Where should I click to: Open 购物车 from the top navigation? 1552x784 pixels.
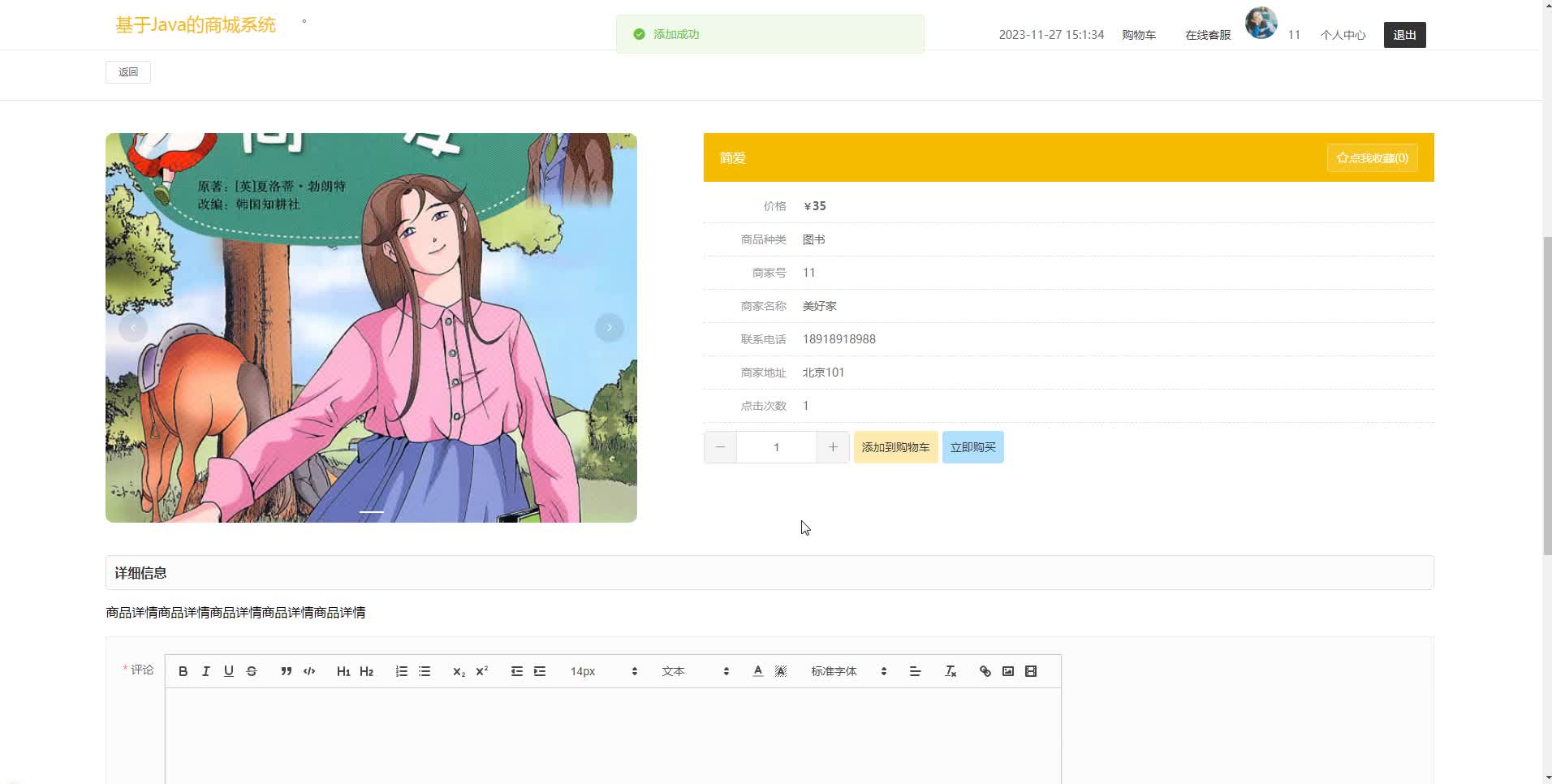(1138, 35)
